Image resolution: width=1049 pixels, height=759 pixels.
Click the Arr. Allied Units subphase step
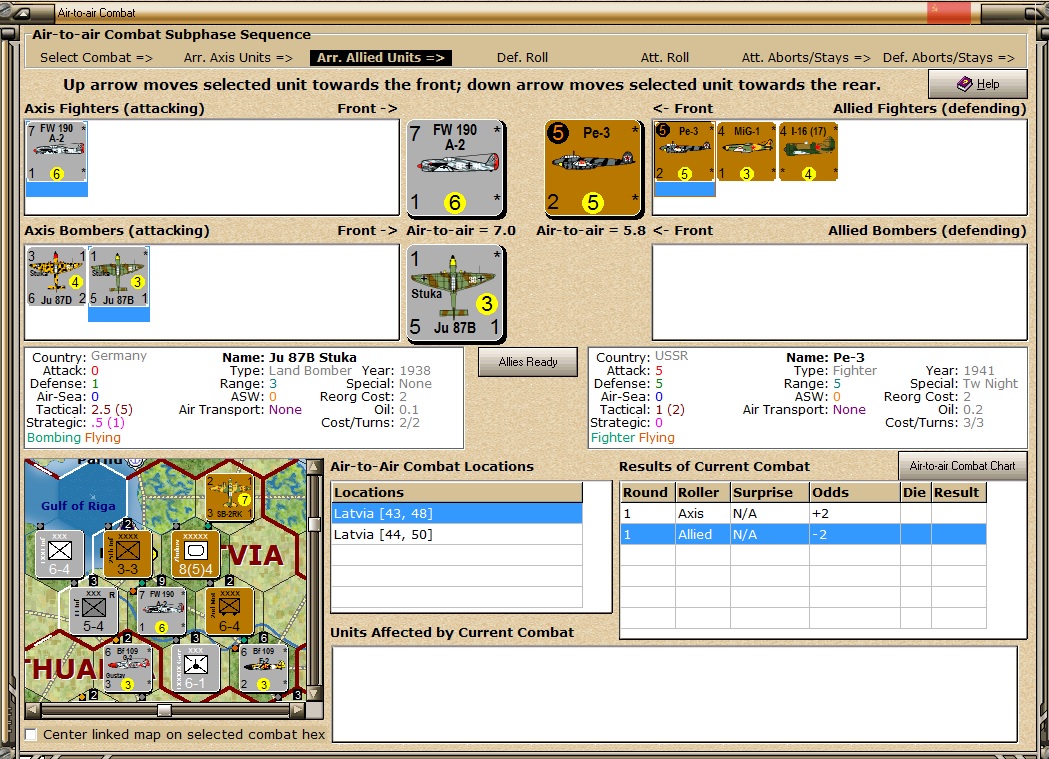(381, 58)
